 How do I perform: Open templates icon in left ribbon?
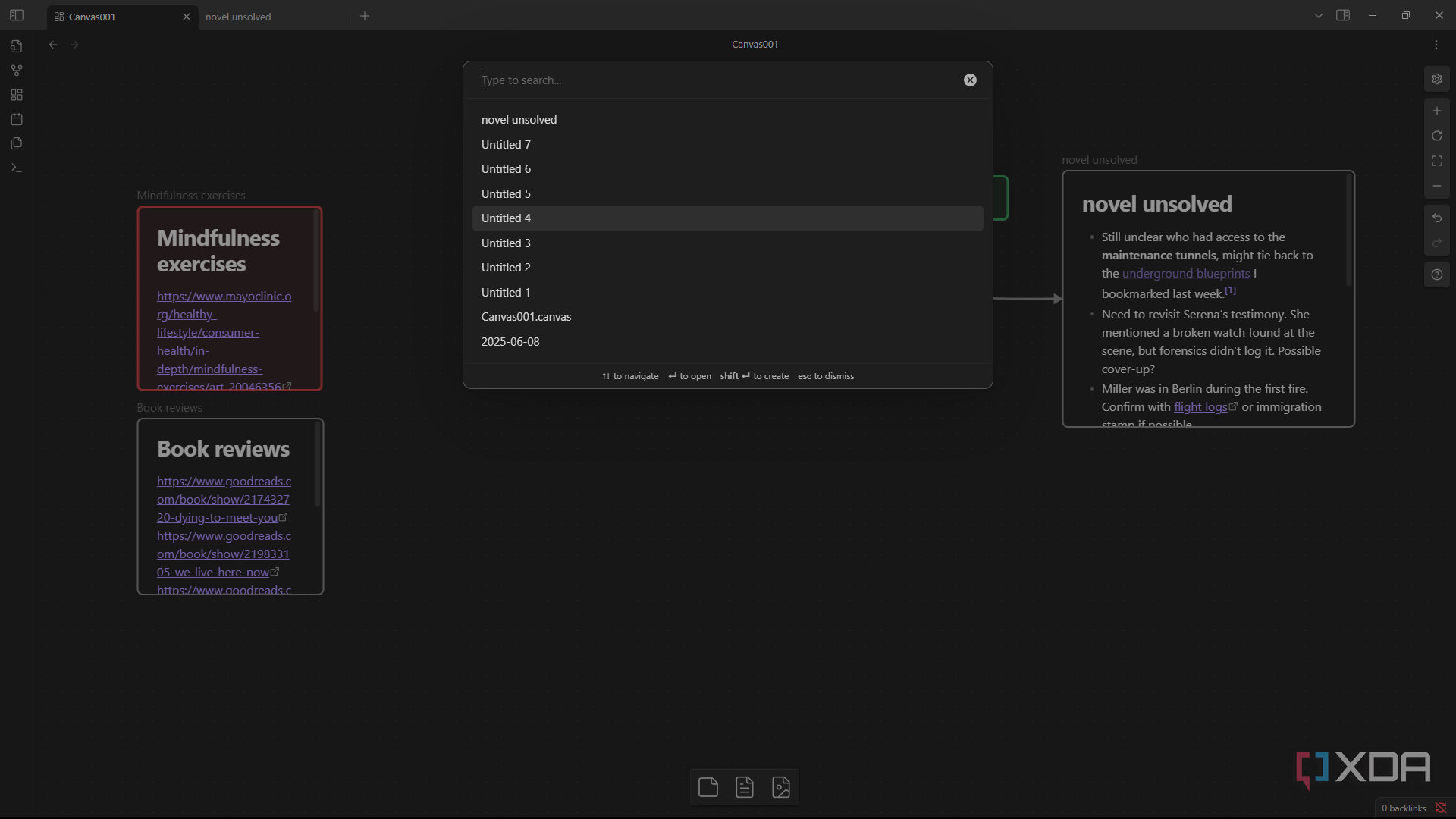(x=17, y=143)
